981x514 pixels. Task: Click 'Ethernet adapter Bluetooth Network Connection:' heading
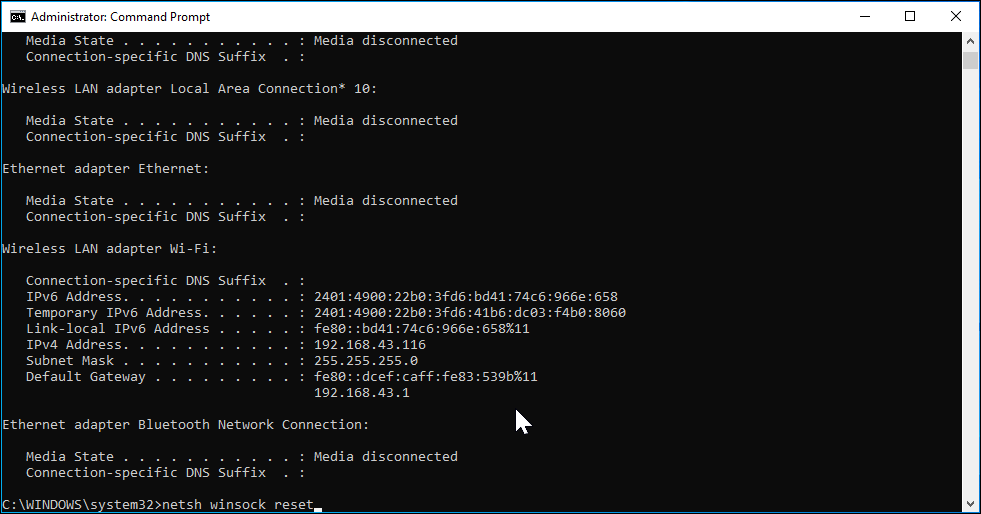[x=186, y=425]
